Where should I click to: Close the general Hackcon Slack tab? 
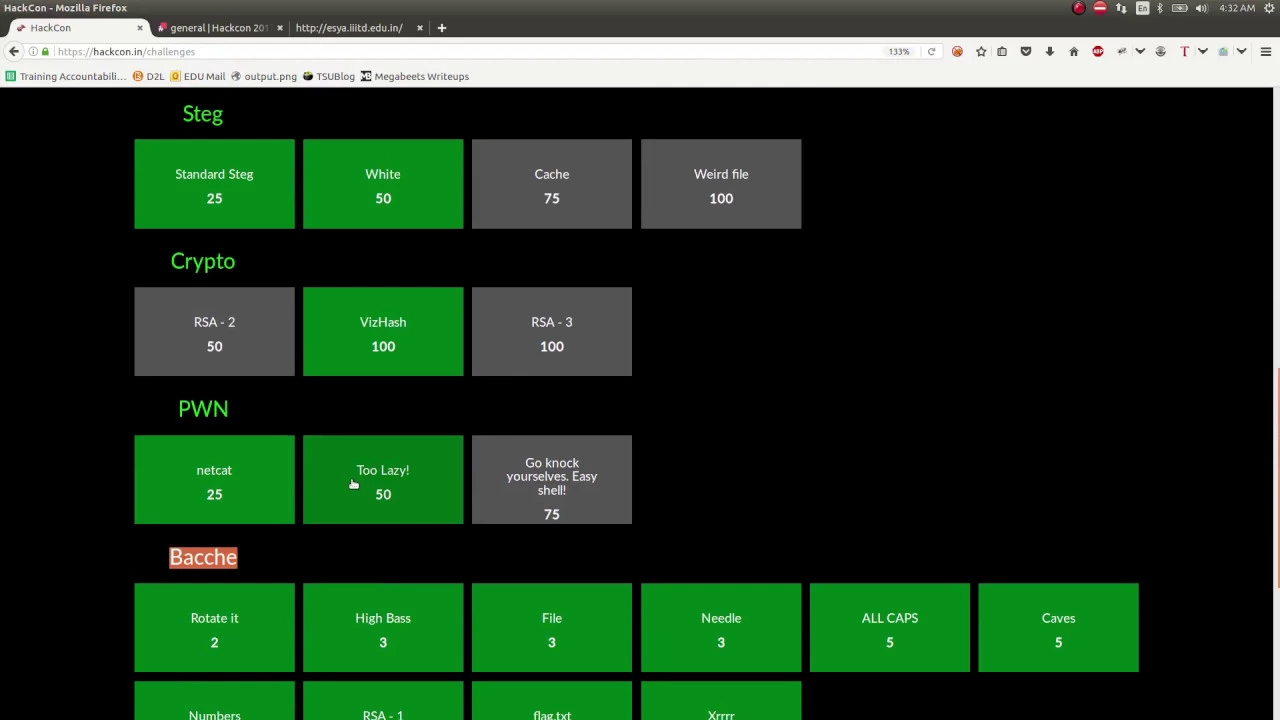click(279, 28)
